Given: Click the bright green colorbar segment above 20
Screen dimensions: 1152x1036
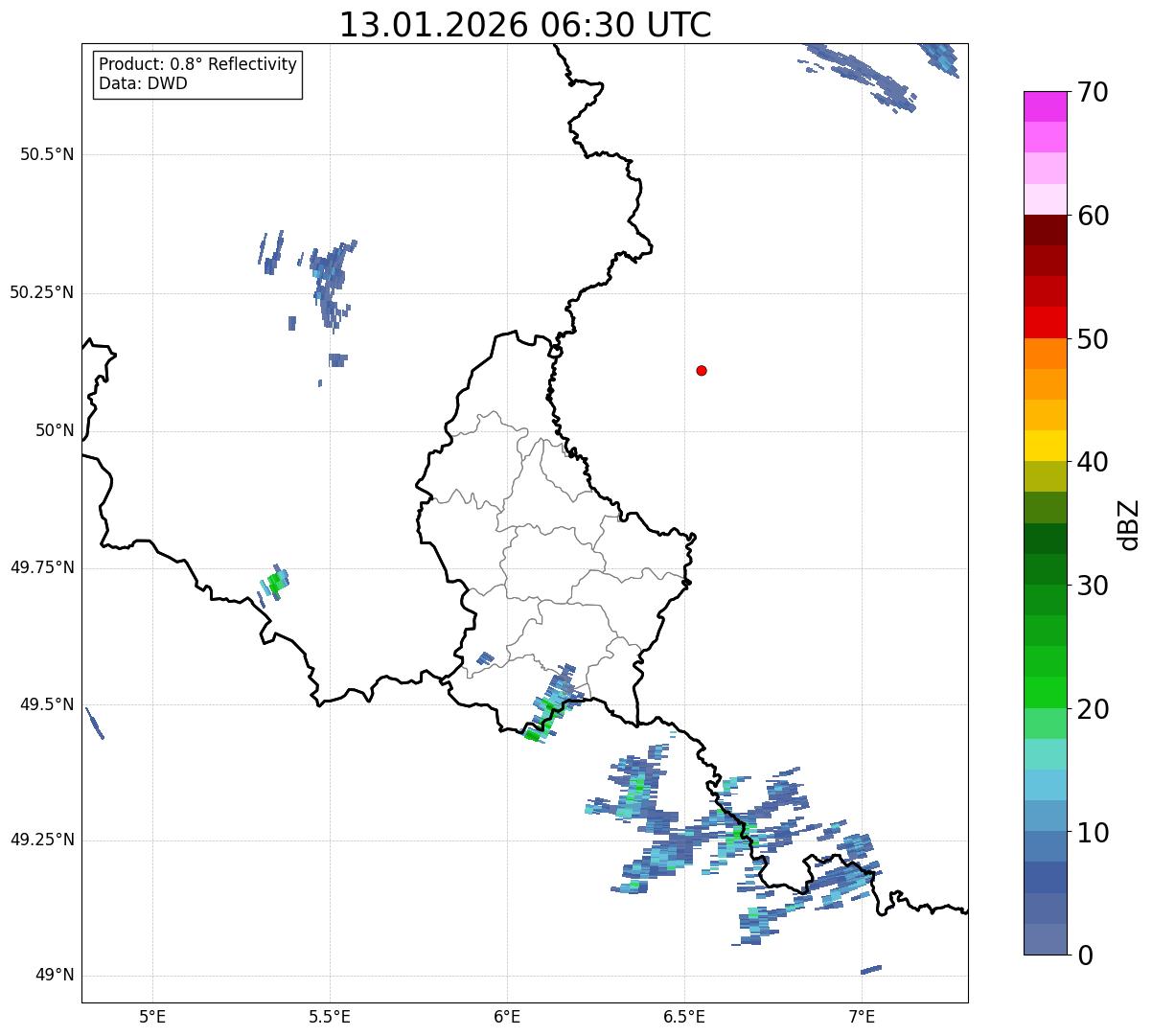Looking at the screenshot, I should (1045, 693).
